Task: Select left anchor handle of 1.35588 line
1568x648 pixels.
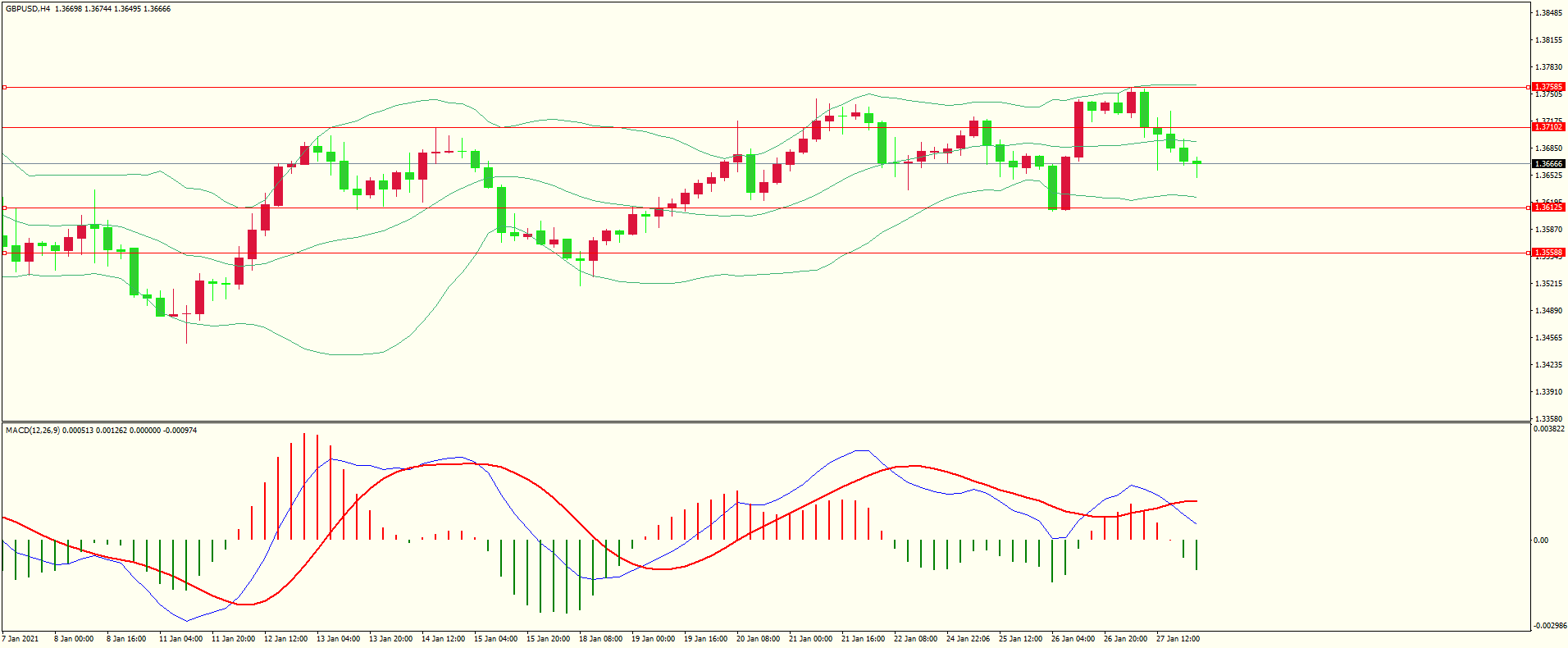Action: pyautogui.click(x=4, y=253)
